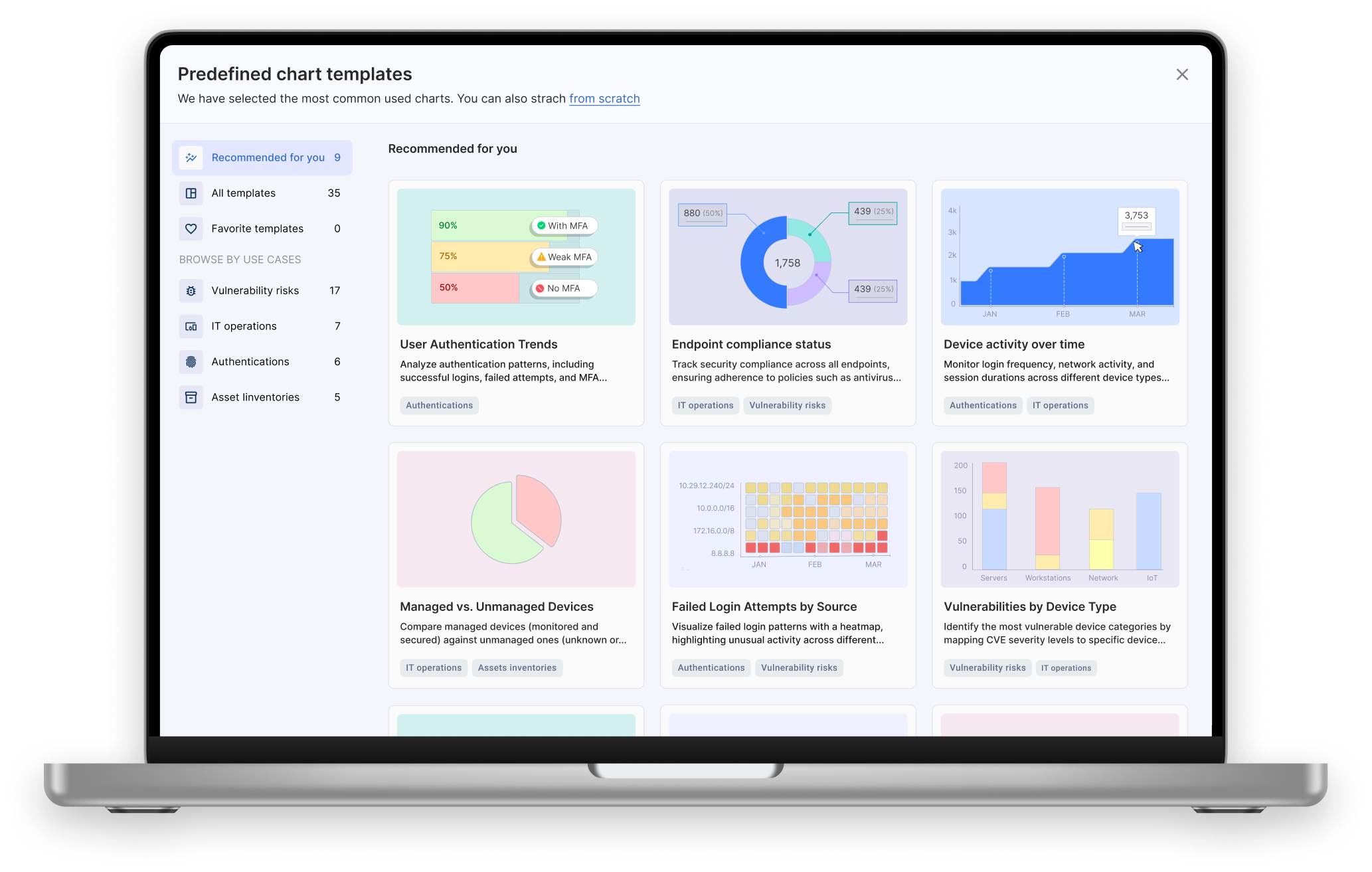This screenshot has height=872, width=1372.
Task: Click the Asset inventories archive box icon
Action: tap(191, 397)
